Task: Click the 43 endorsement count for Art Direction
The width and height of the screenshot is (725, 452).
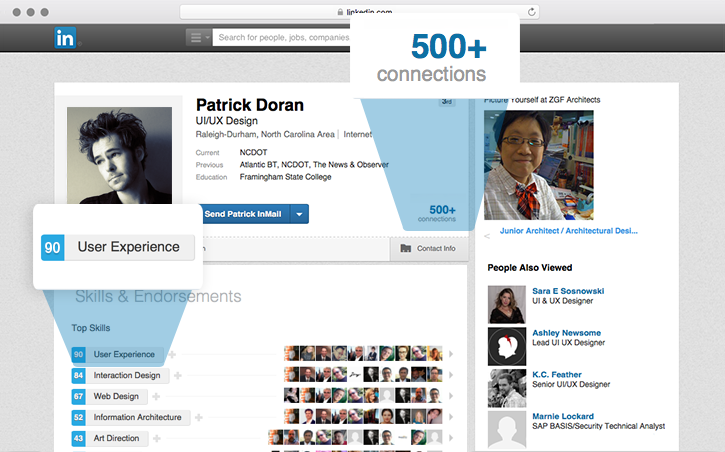Action: (79, 438)
